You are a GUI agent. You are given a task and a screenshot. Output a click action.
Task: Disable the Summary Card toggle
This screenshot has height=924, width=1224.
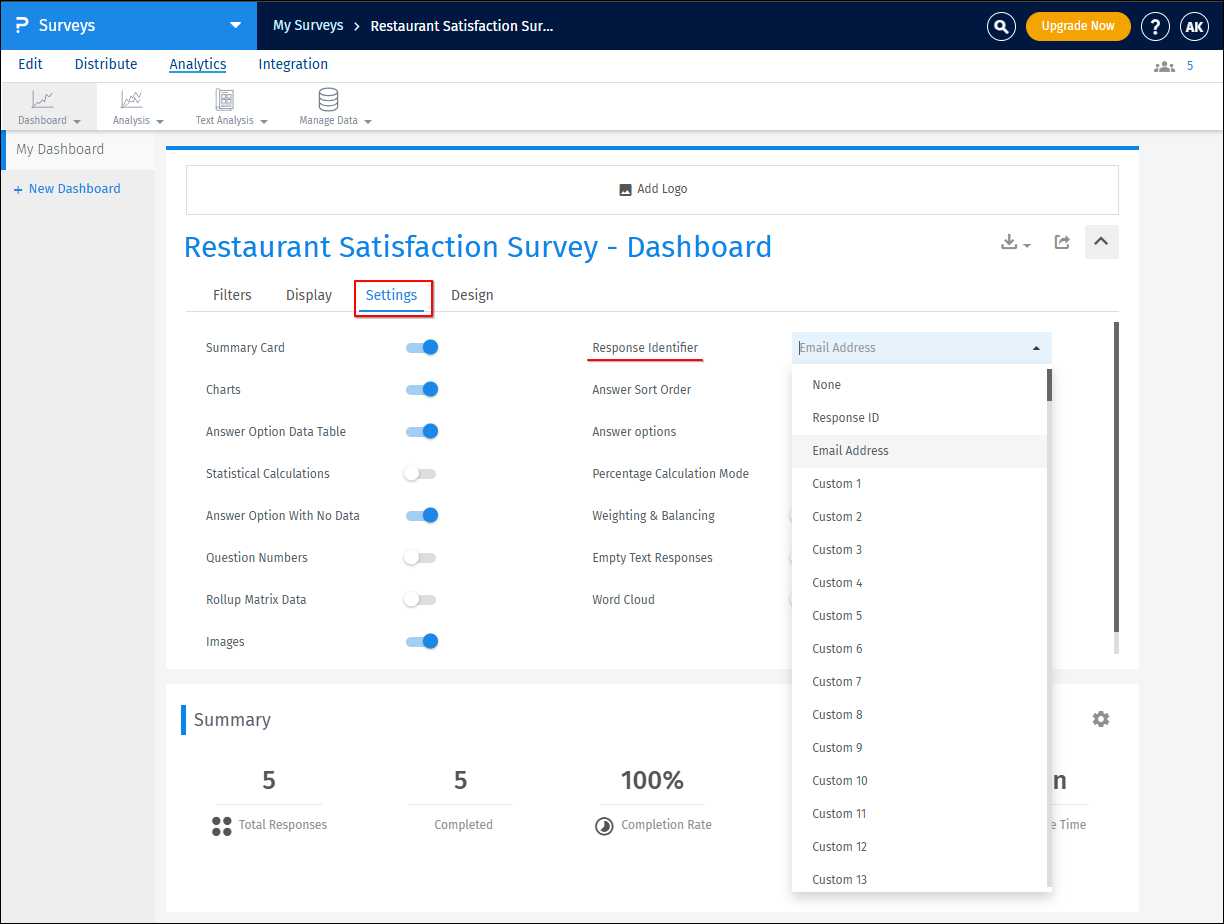(421, 348)
